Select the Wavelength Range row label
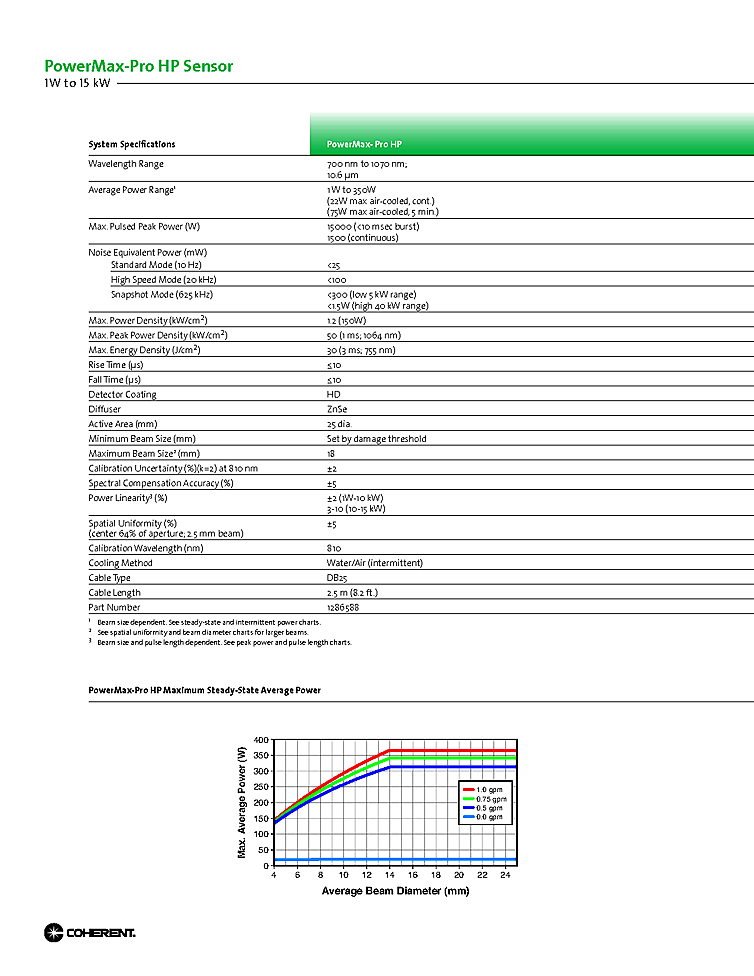The width and height of the screenshot is (754, 976). point(126,164)
